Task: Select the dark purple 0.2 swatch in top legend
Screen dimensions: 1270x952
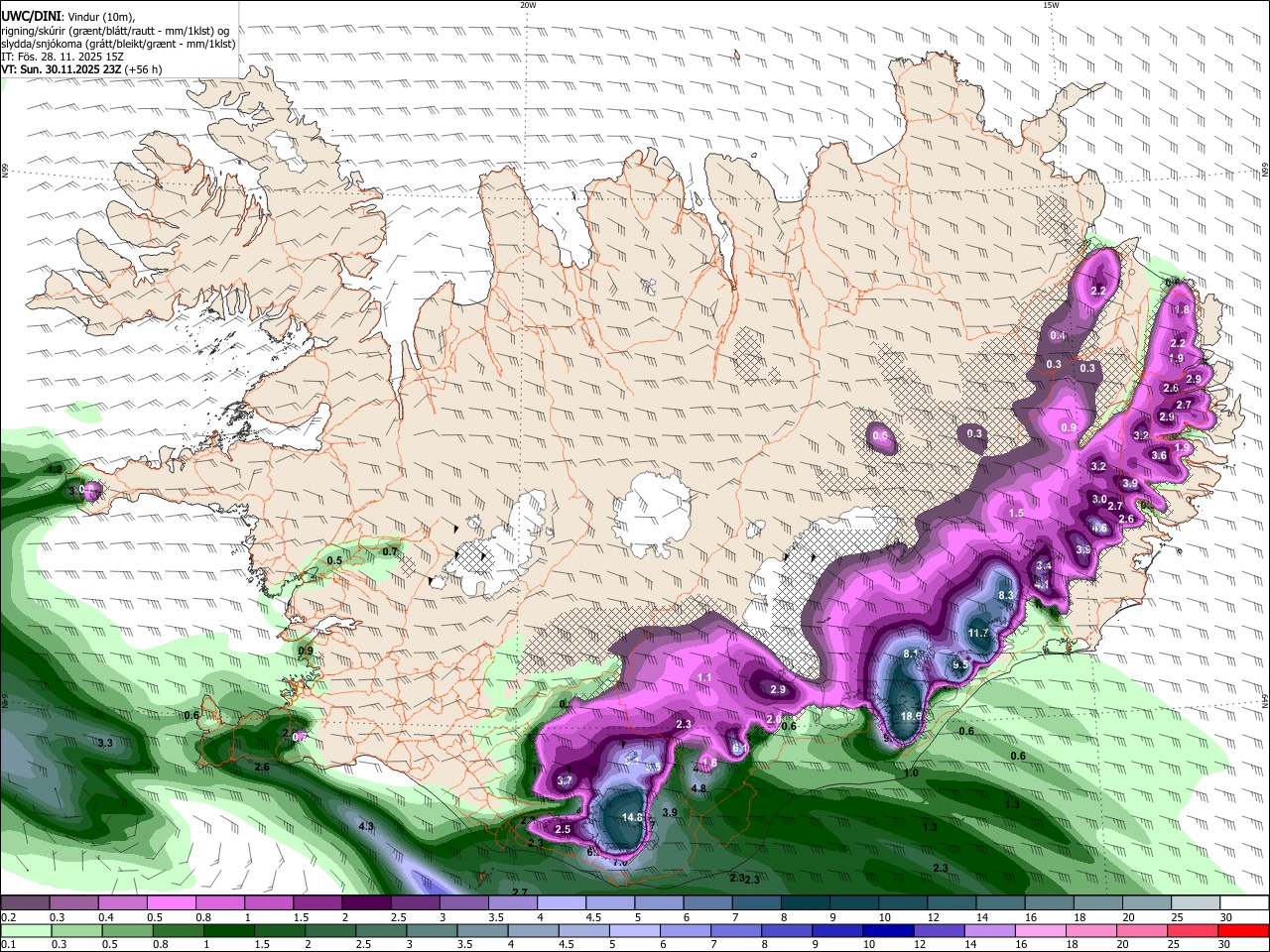Action: tap(25, 903)
